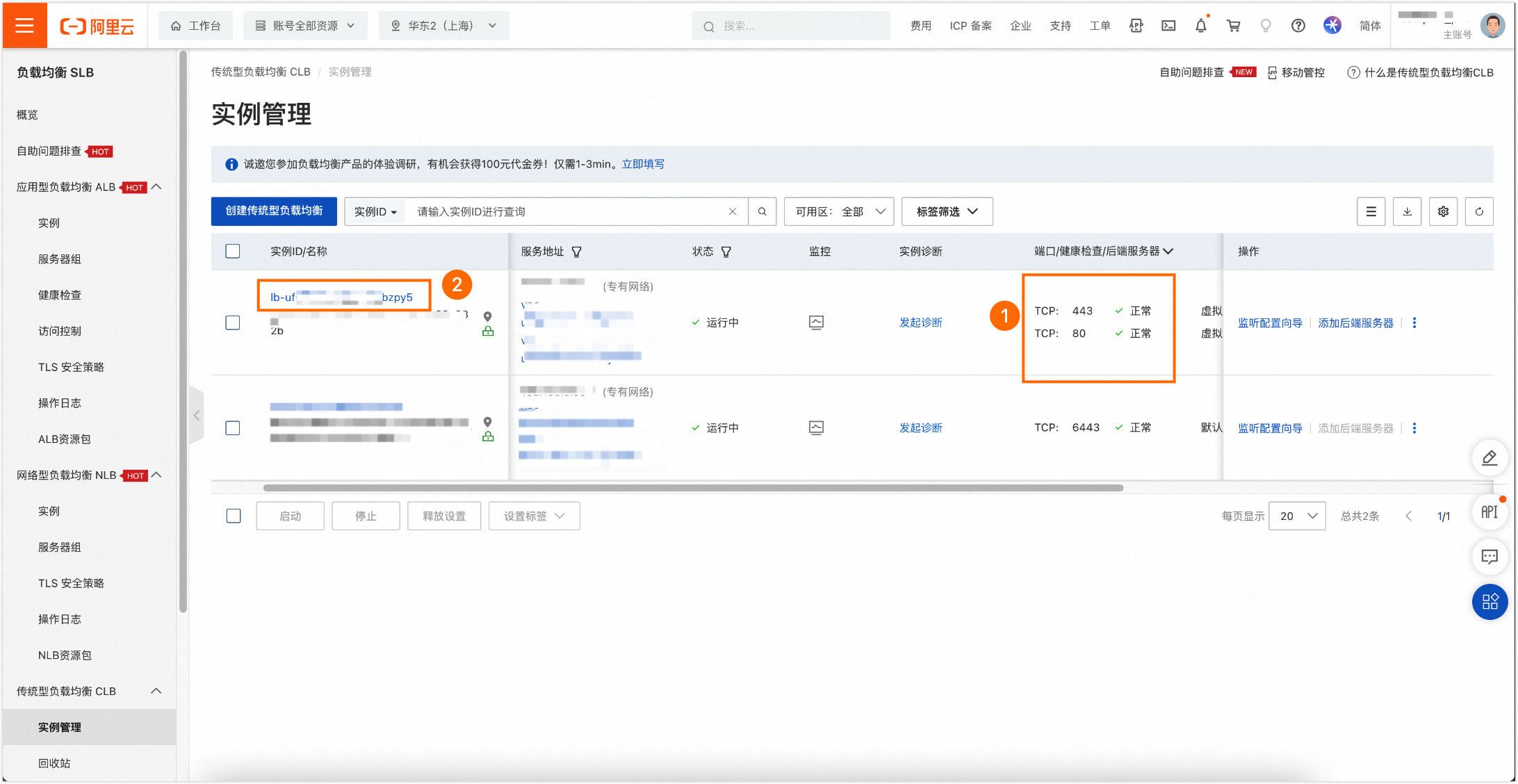This screenshot has height=784, width=1518.
Task: Open the notification bell
Action: coord(1201,26)
